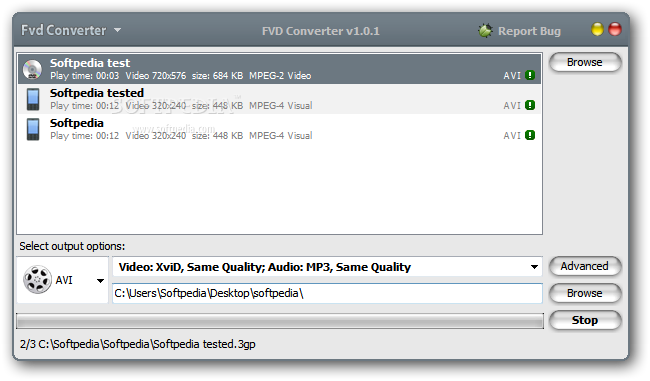Open the Advanced settings button

[585, 266]
